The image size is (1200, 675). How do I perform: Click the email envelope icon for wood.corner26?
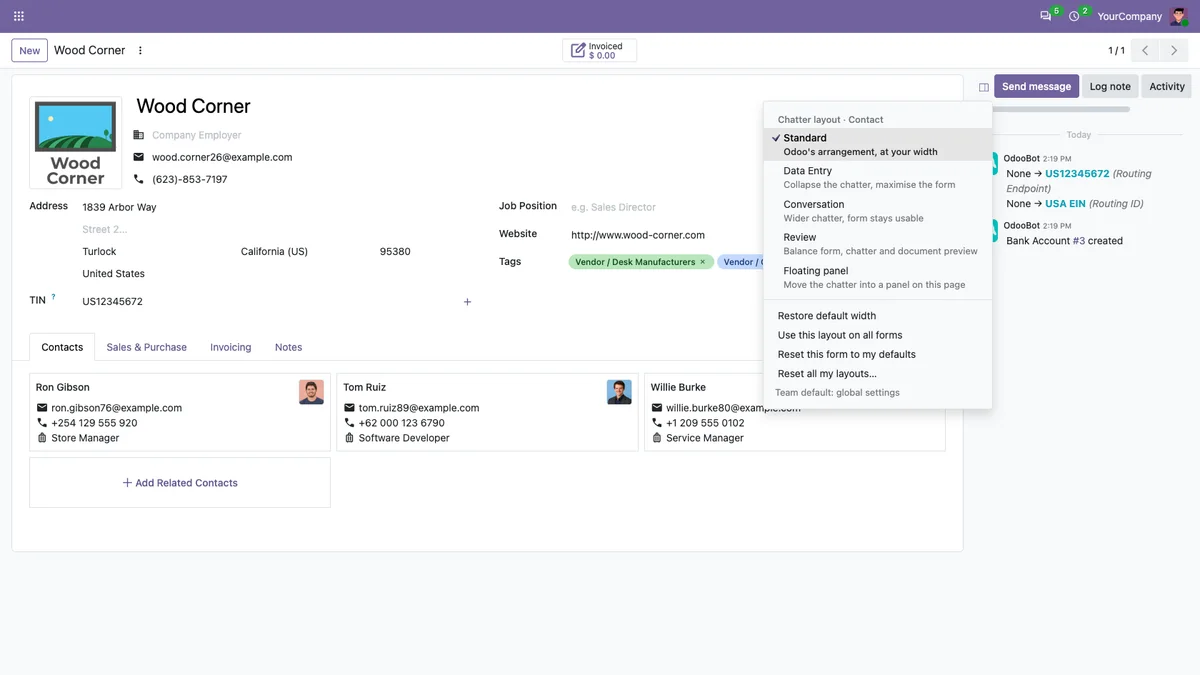coord(138,157)
